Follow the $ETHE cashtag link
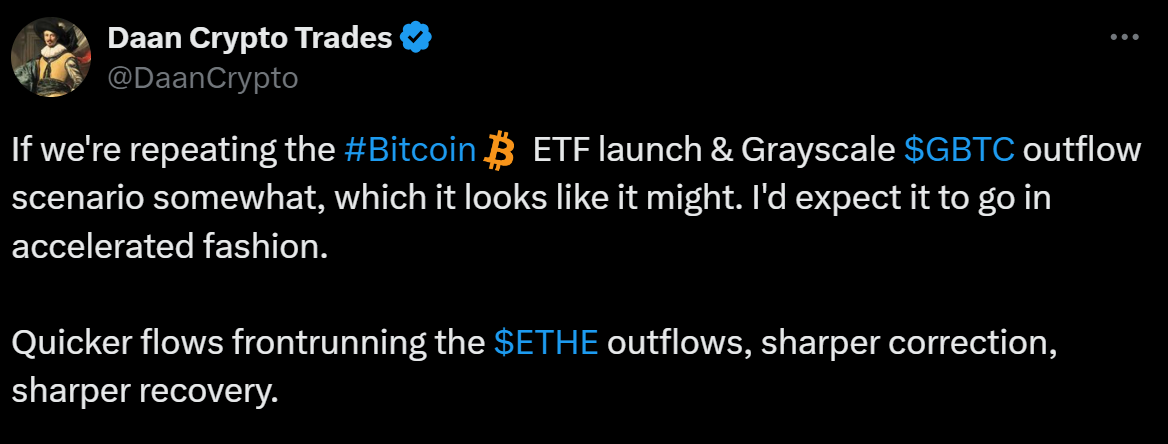This screenshot has height=444, width=1168. [x=546, y=343]
